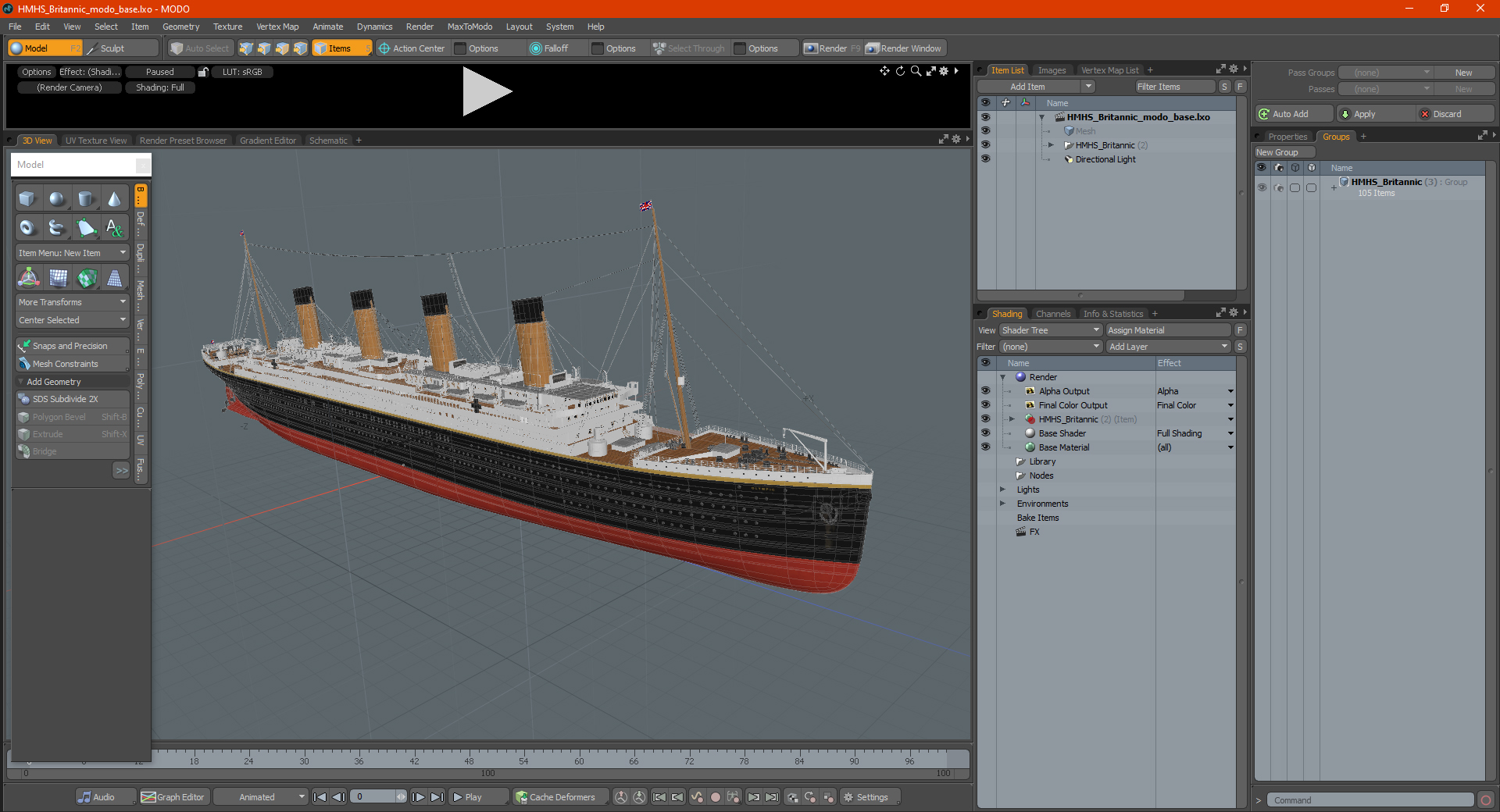
Task: Switch to UV Texture View tab
Action: 96,141
